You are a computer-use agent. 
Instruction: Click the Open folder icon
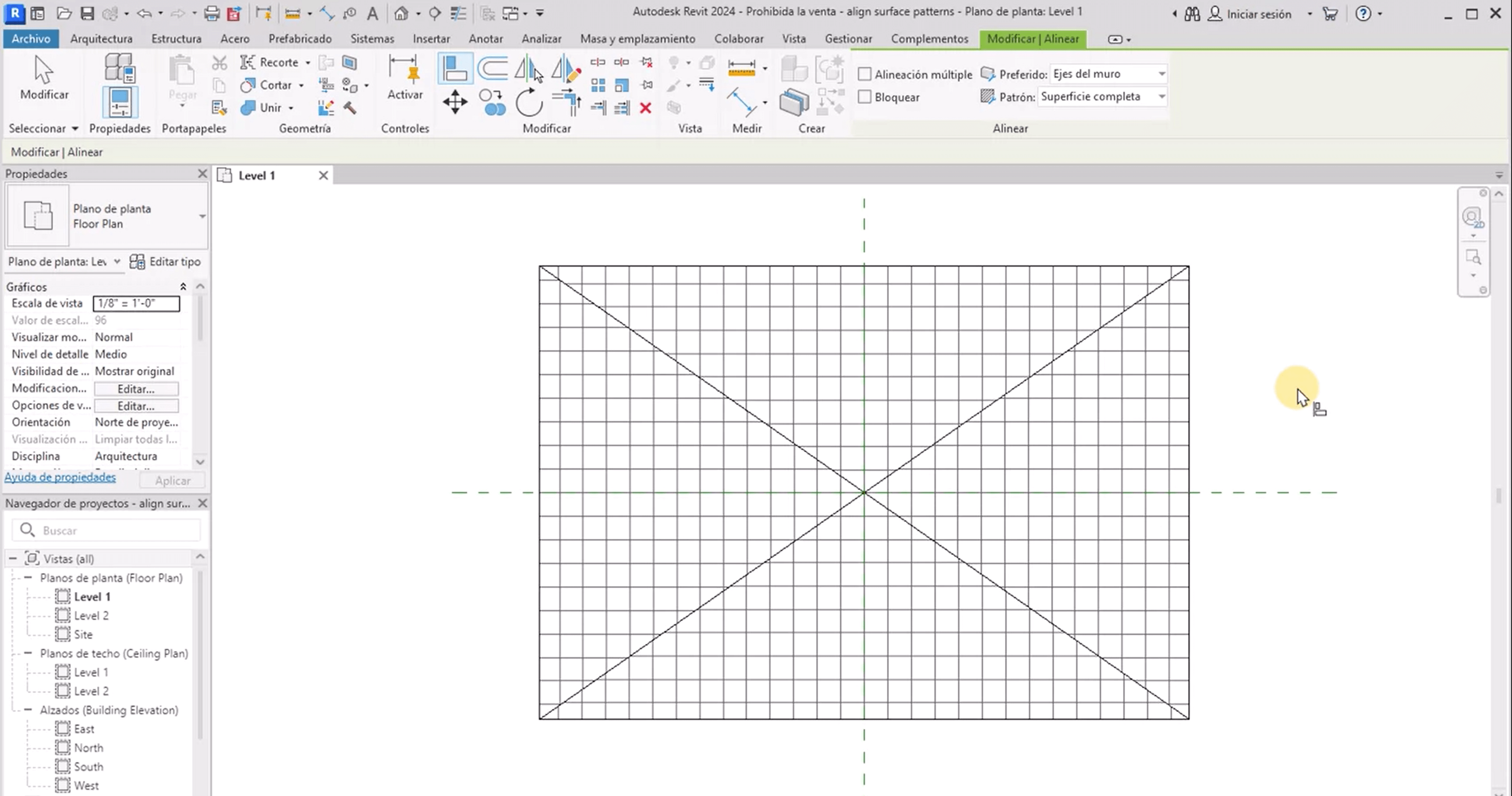[x=64, y=13]
